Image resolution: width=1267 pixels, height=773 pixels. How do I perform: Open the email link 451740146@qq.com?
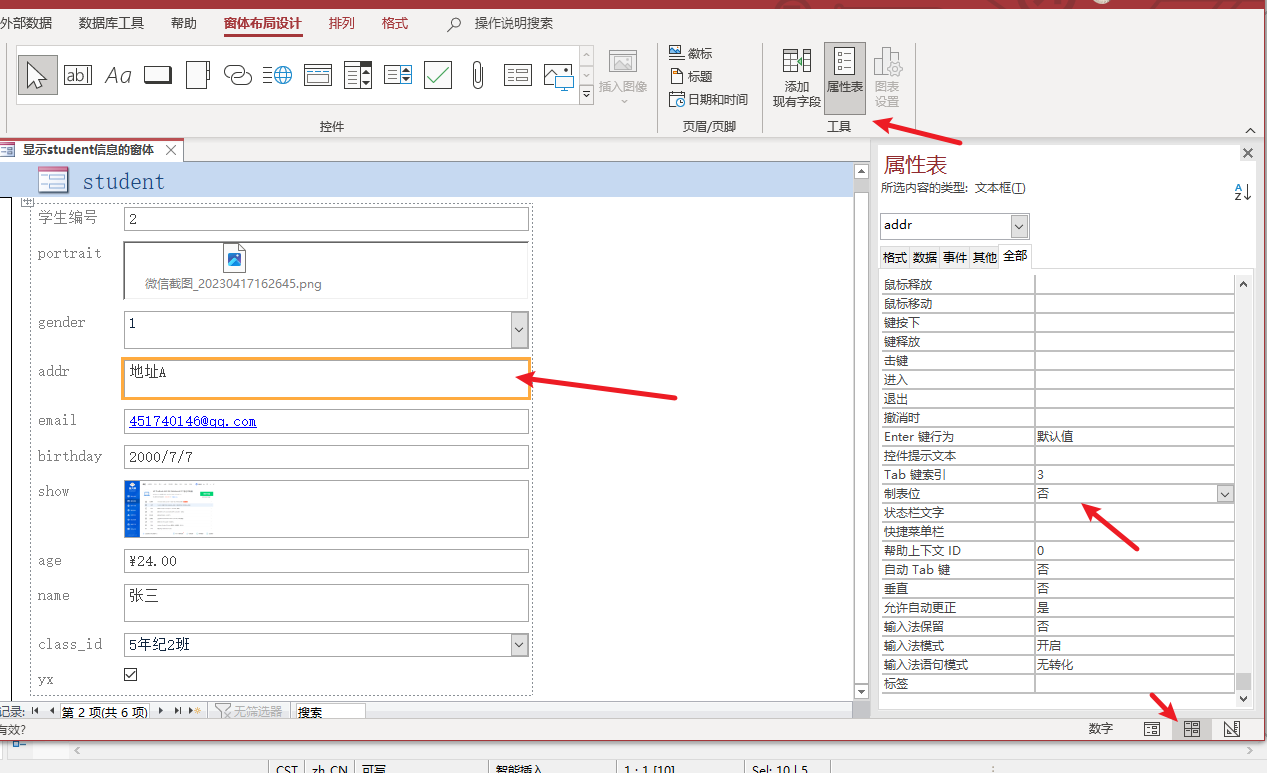point(192,422)
